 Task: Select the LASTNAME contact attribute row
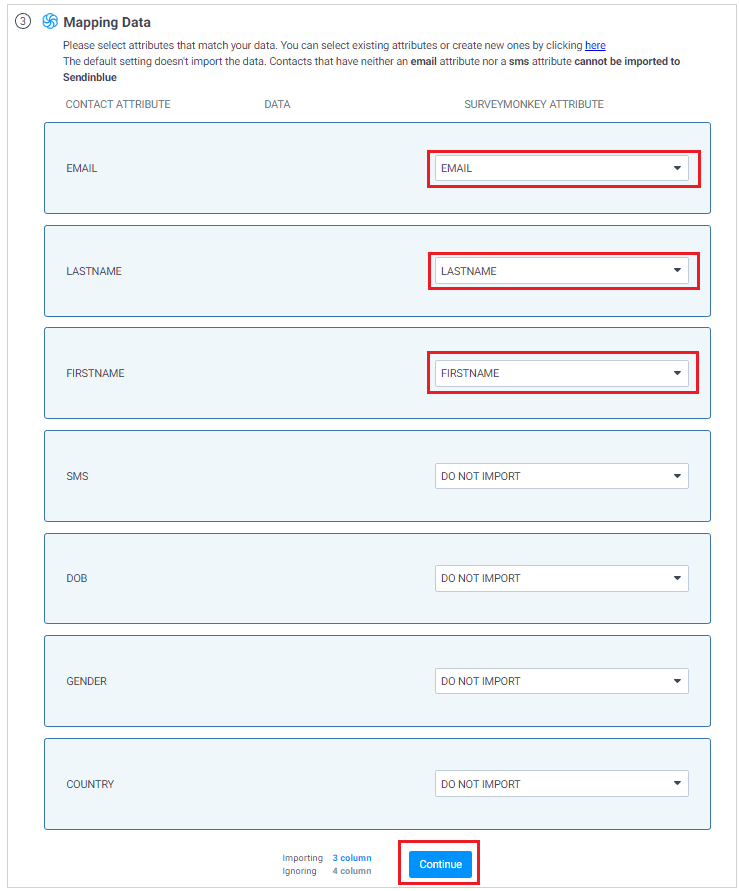(200, 271)
